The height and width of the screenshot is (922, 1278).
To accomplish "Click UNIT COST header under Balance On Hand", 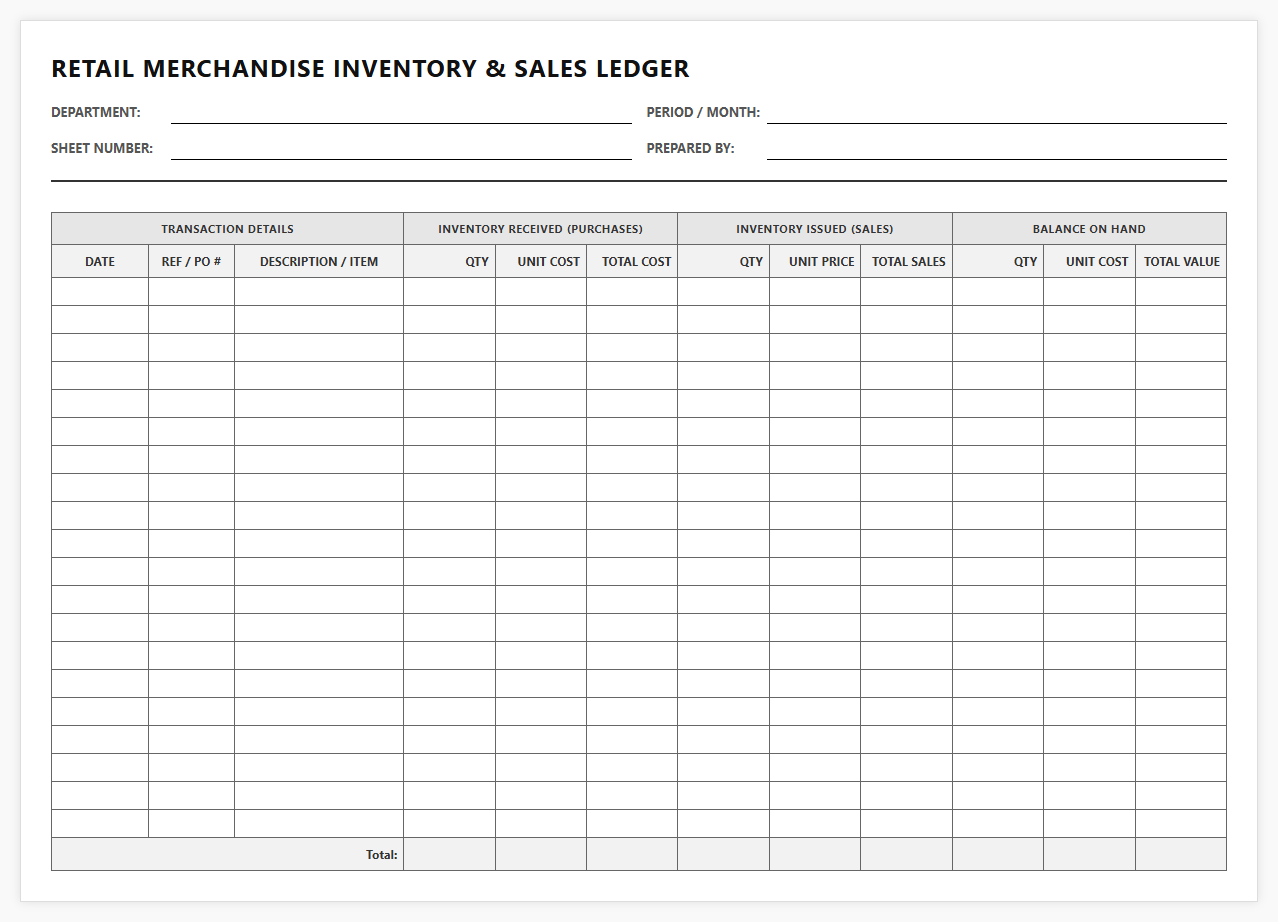I will [x=1090, y=262].
